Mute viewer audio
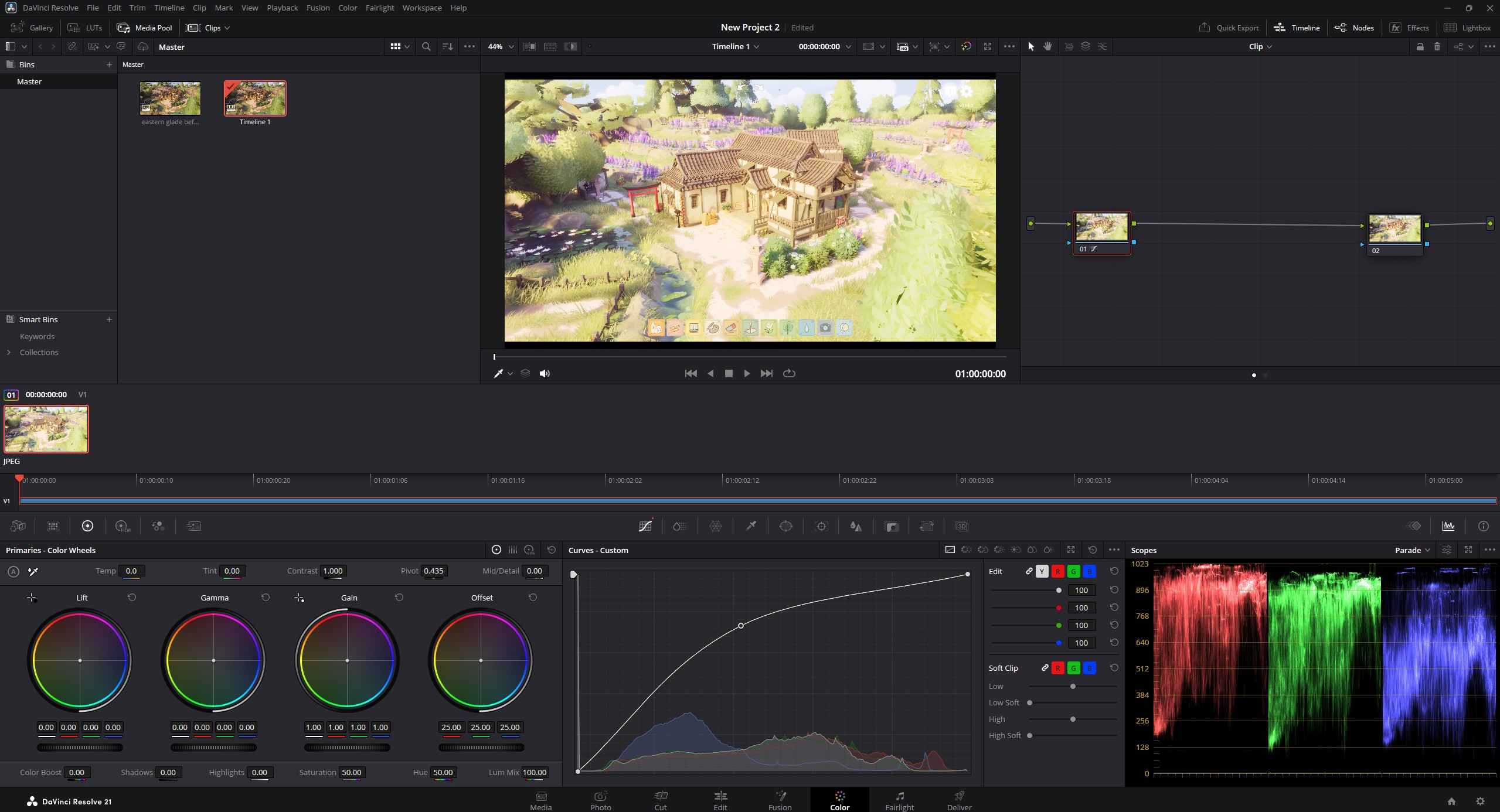The image size is (1500, 812). point(545,373)
